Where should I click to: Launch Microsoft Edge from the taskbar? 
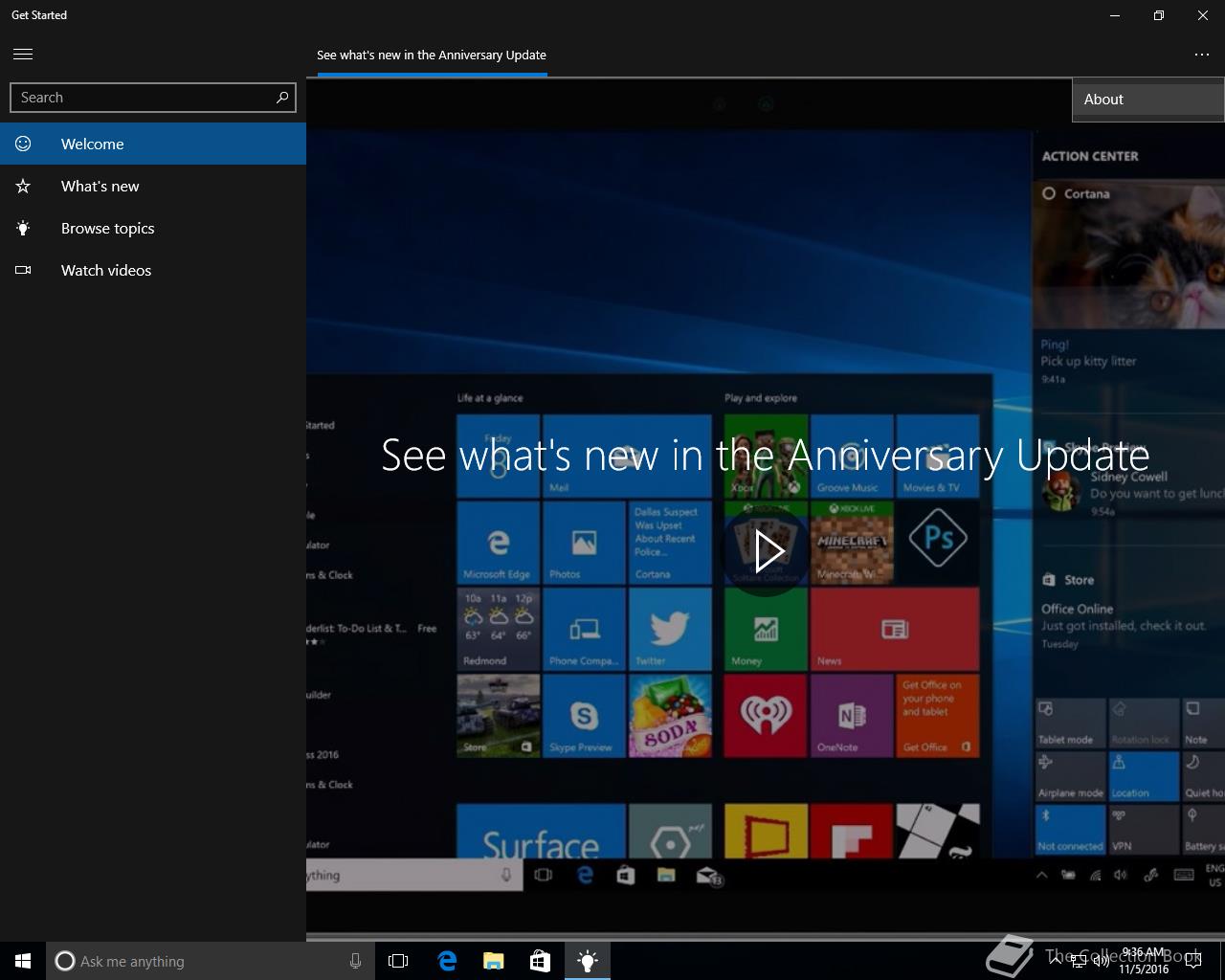[x=447, y=961]
